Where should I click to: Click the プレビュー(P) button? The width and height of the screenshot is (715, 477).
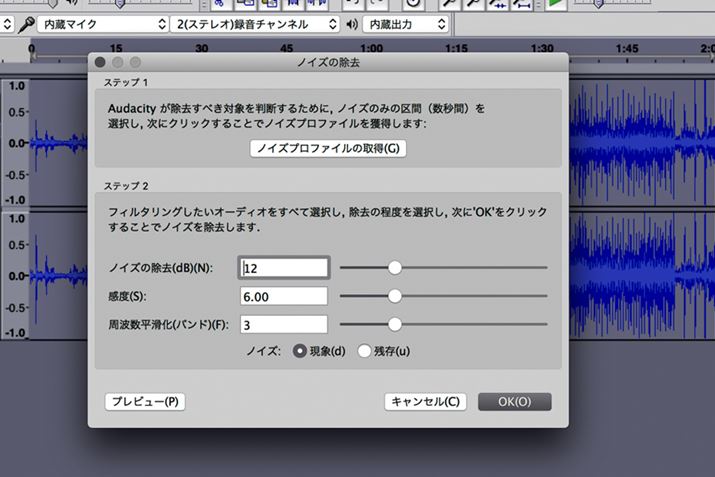click(145, 401)
